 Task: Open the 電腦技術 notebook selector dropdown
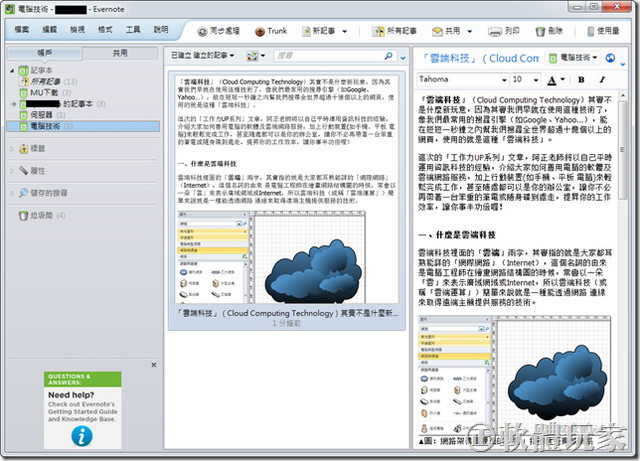pos(573,58)
